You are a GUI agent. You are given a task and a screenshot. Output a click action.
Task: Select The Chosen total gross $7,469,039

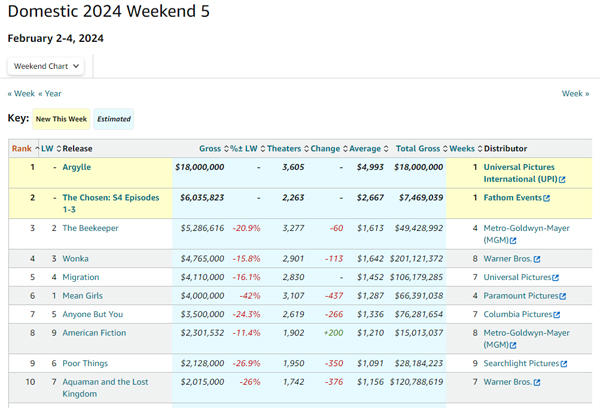tap(421, 198)
